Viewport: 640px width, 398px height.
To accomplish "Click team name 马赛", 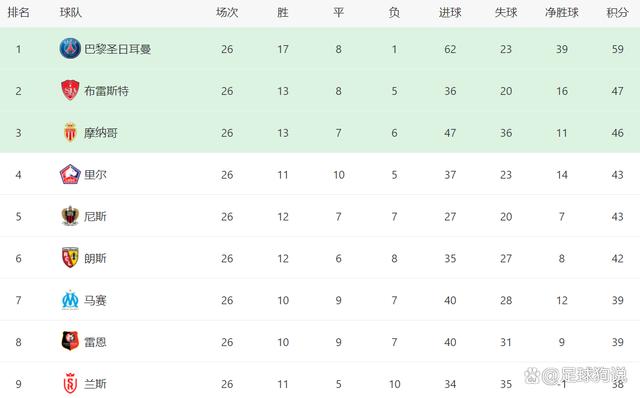I will [95, 300].
